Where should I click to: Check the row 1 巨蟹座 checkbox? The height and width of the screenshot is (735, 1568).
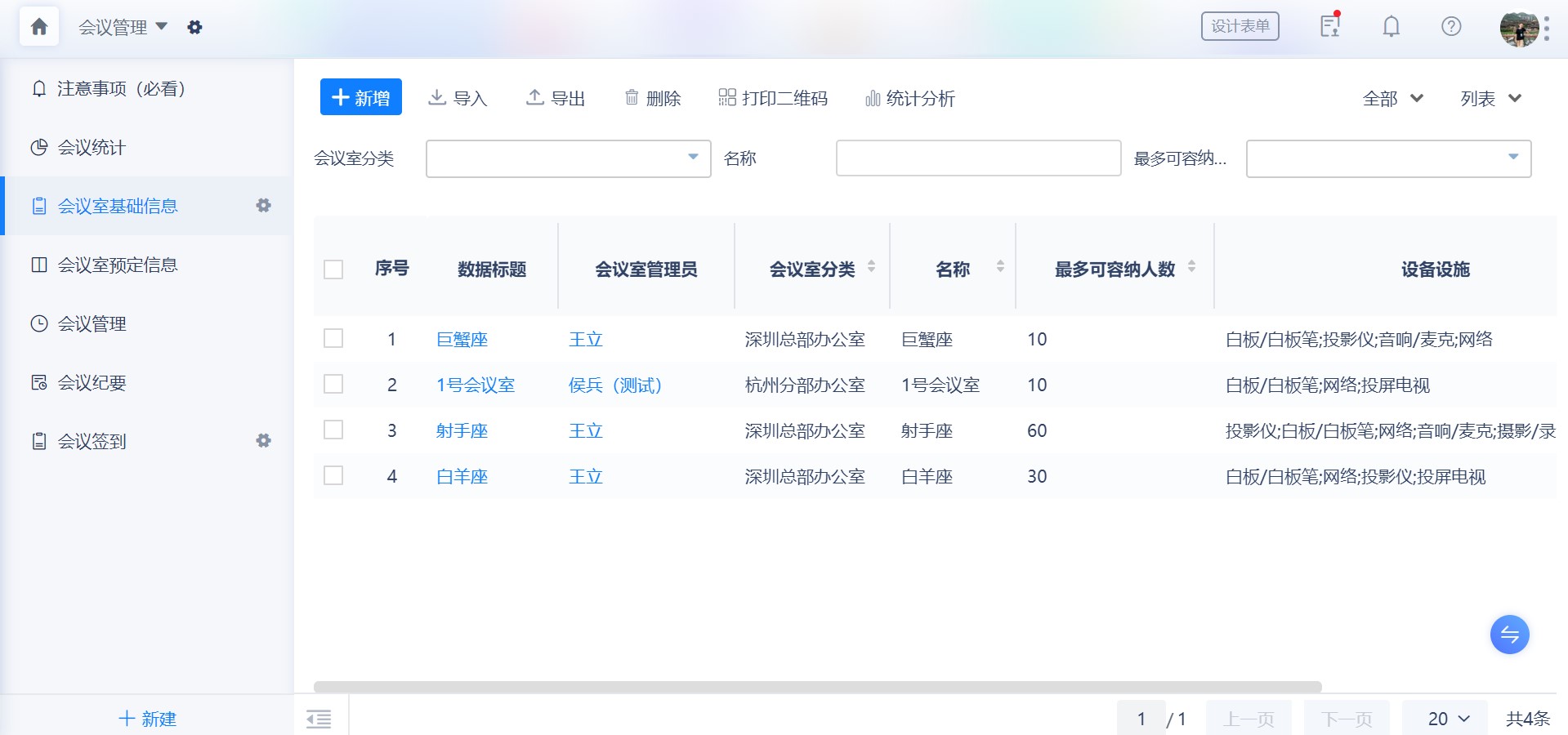pos(333,338)
